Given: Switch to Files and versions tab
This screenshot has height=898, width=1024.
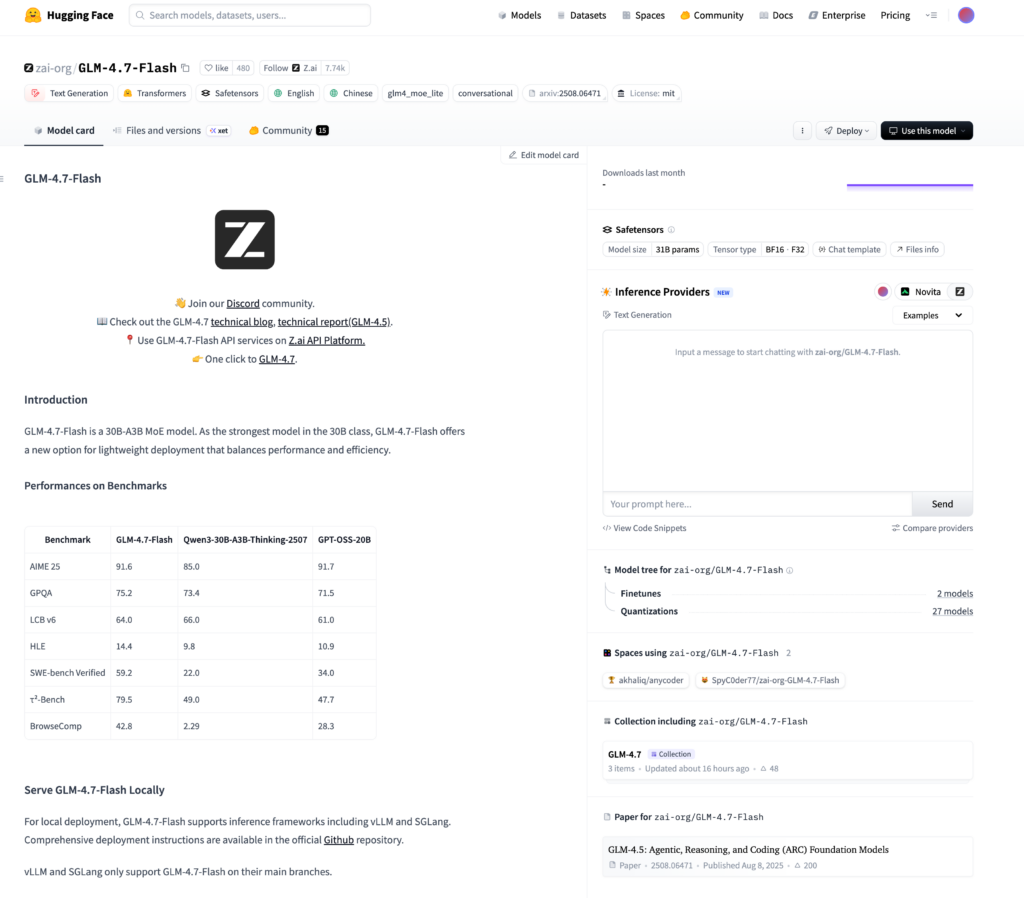Looking at the screenshot, I should (163, 131).
